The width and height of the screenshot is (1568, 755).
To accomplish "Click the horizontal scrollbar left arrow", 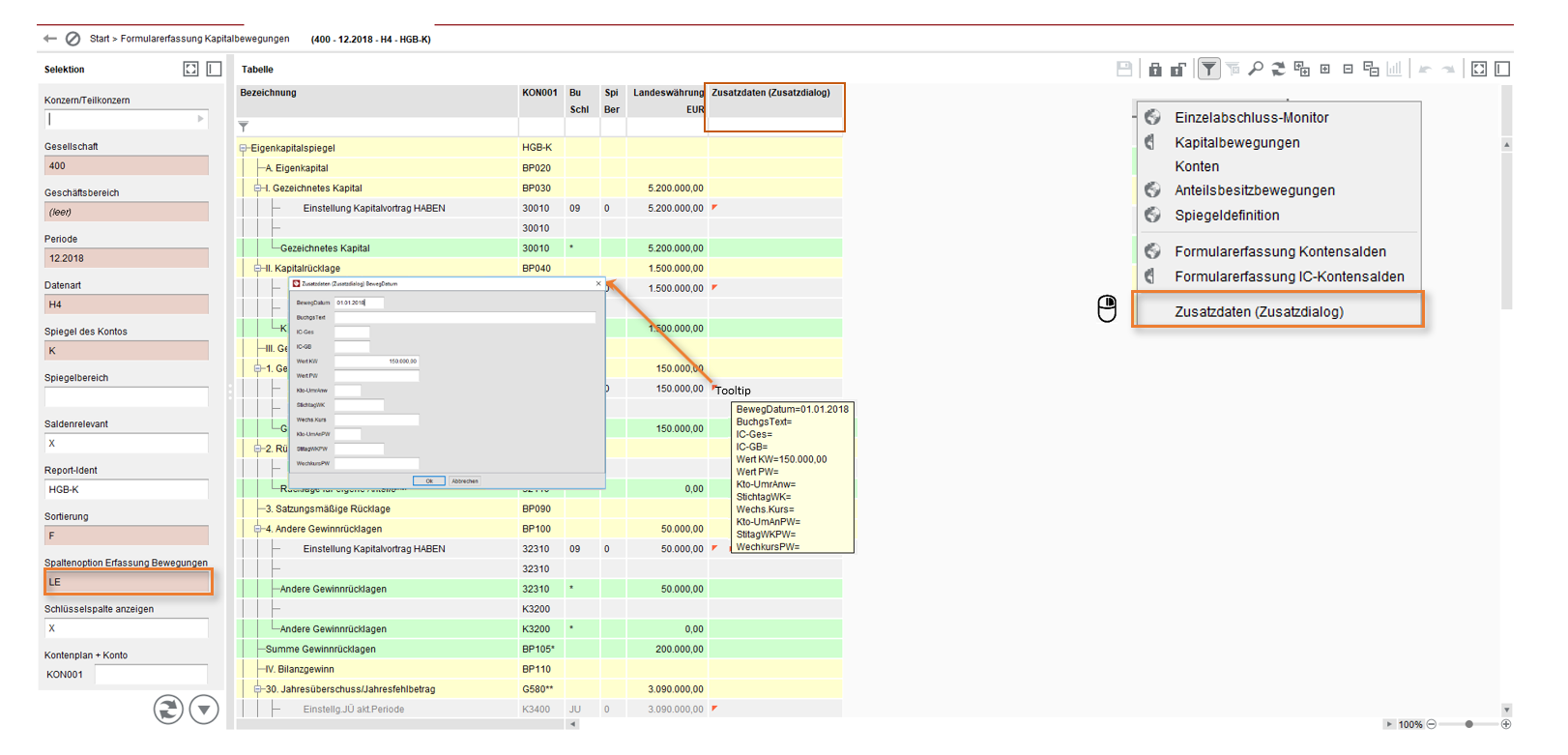I will click(573, 724).
